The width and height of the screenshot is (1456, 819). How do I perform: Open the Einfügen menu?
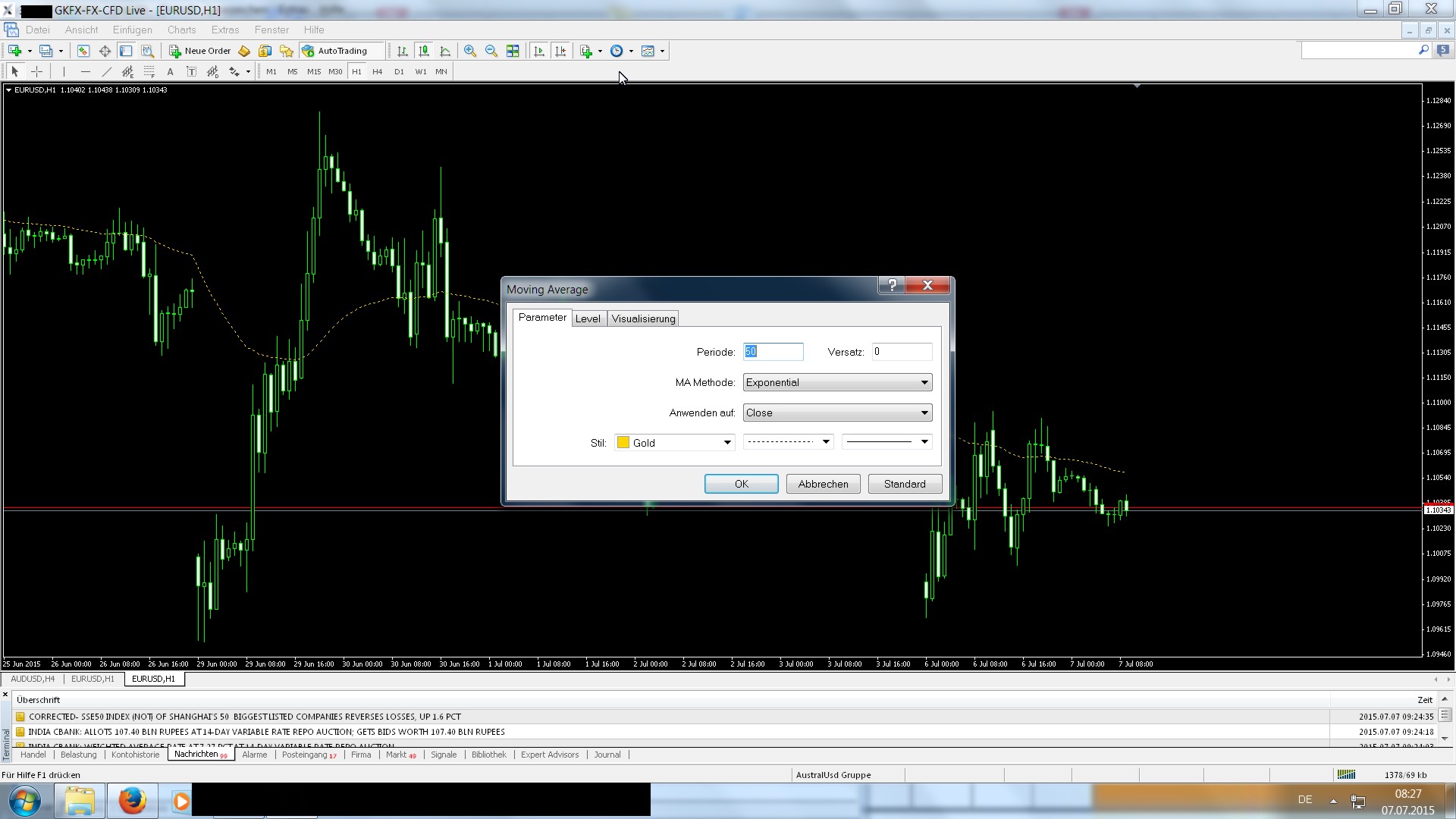[132, 30]
